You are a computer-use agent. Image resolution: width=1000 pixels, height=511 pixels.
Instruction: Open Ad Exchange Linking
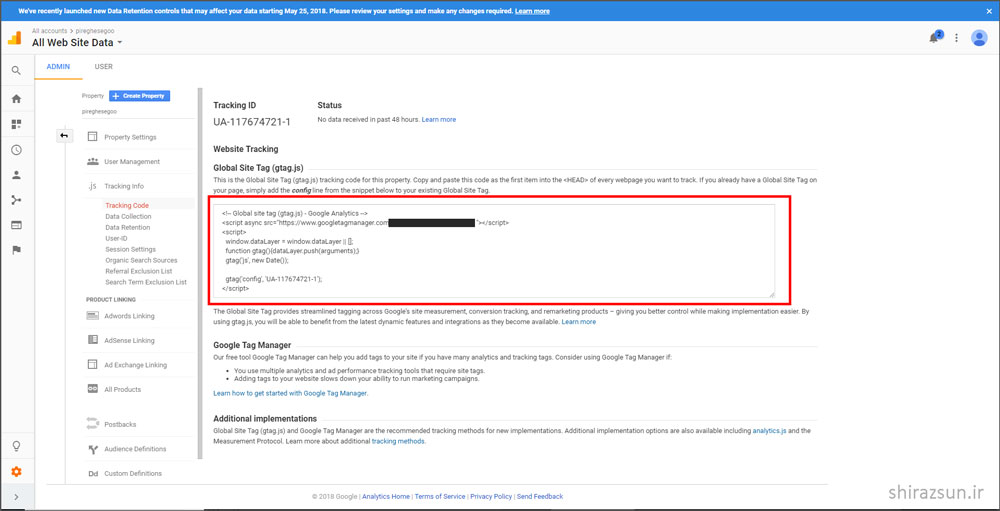click(136, 366)
